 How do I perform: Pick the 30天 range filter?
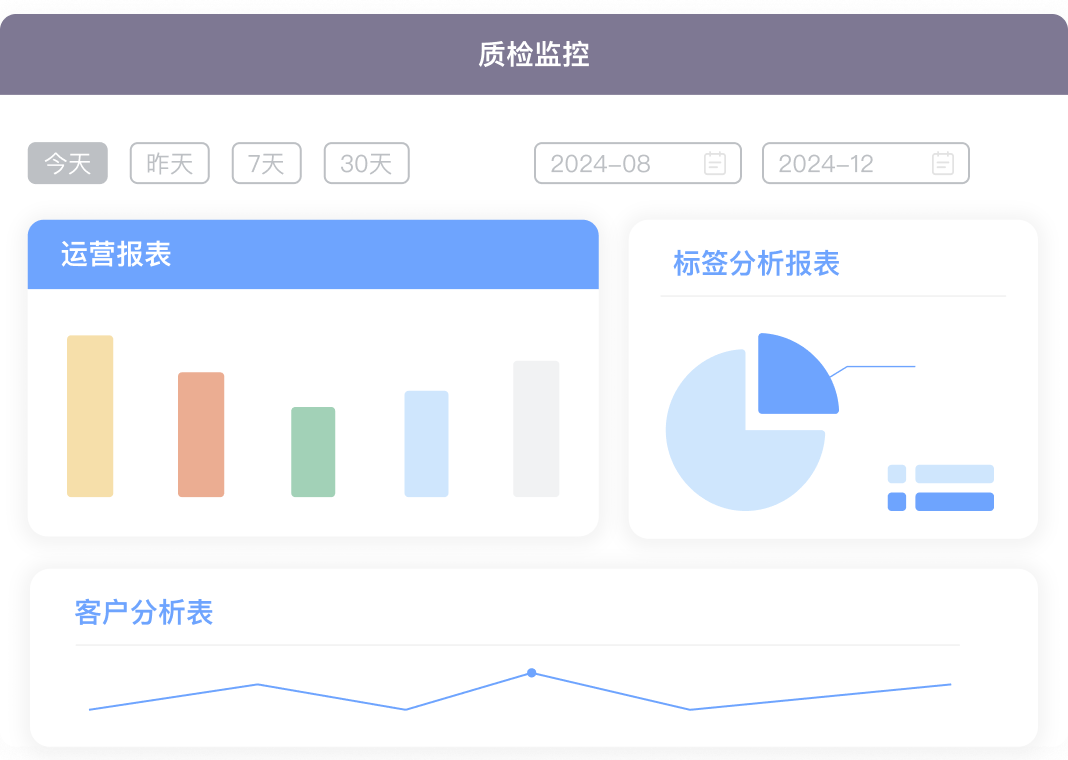point(366,163)
